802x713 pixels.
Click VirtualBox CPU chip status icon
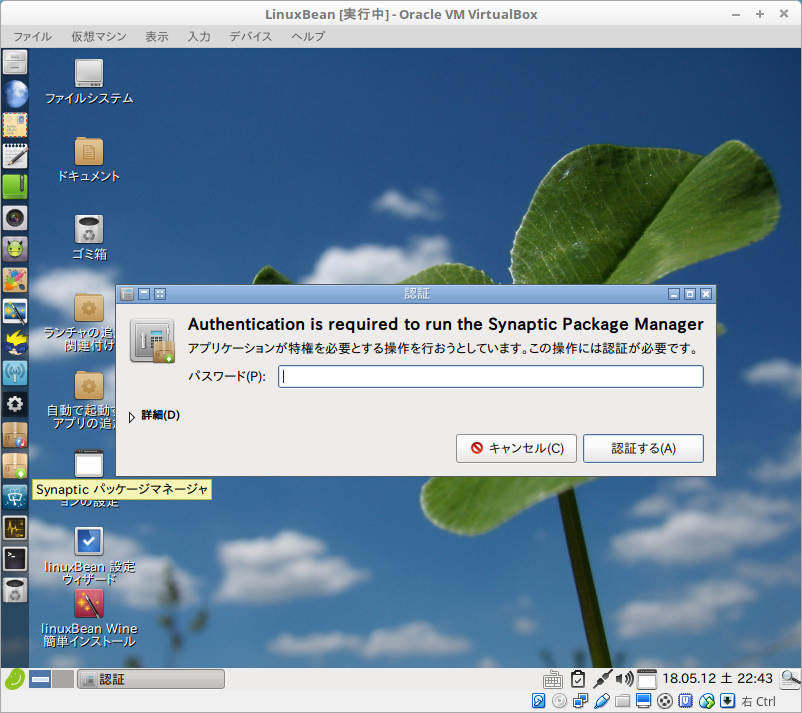pyautogui.click(x=685, y=701)
